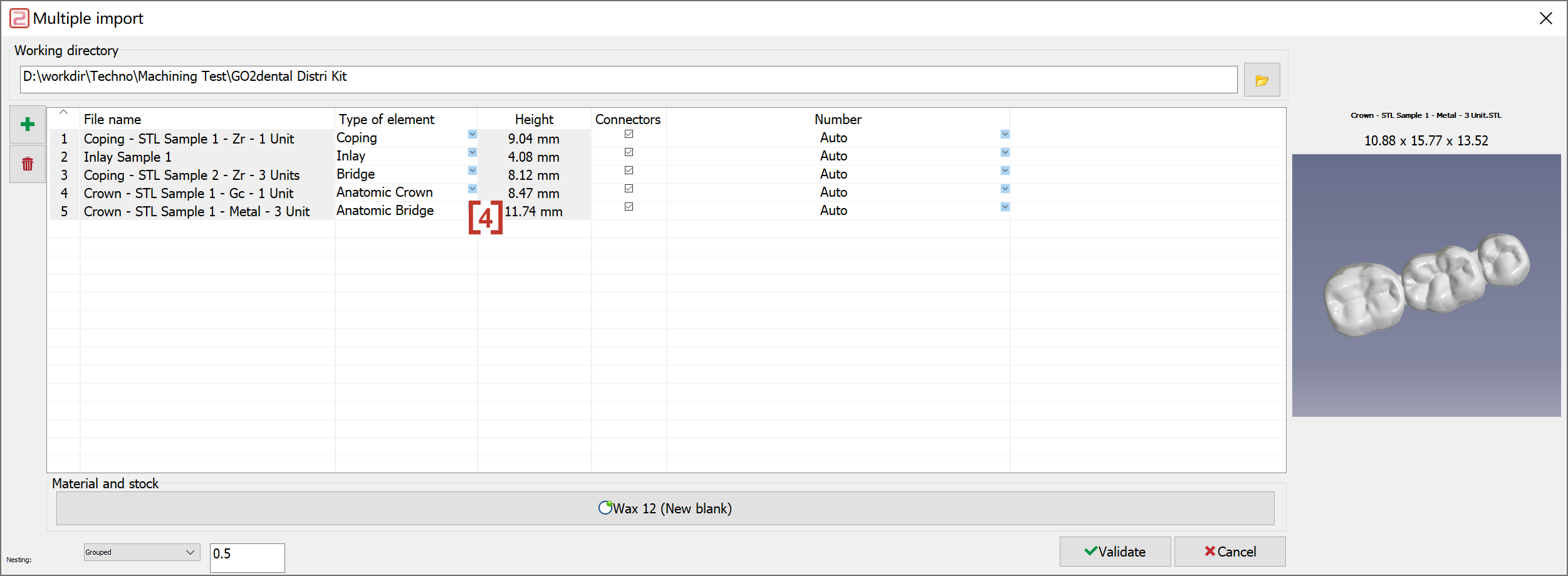This screenshot has height=576, width=1568.
Task: Click the Cancel button
Action: pos(1230,552)
